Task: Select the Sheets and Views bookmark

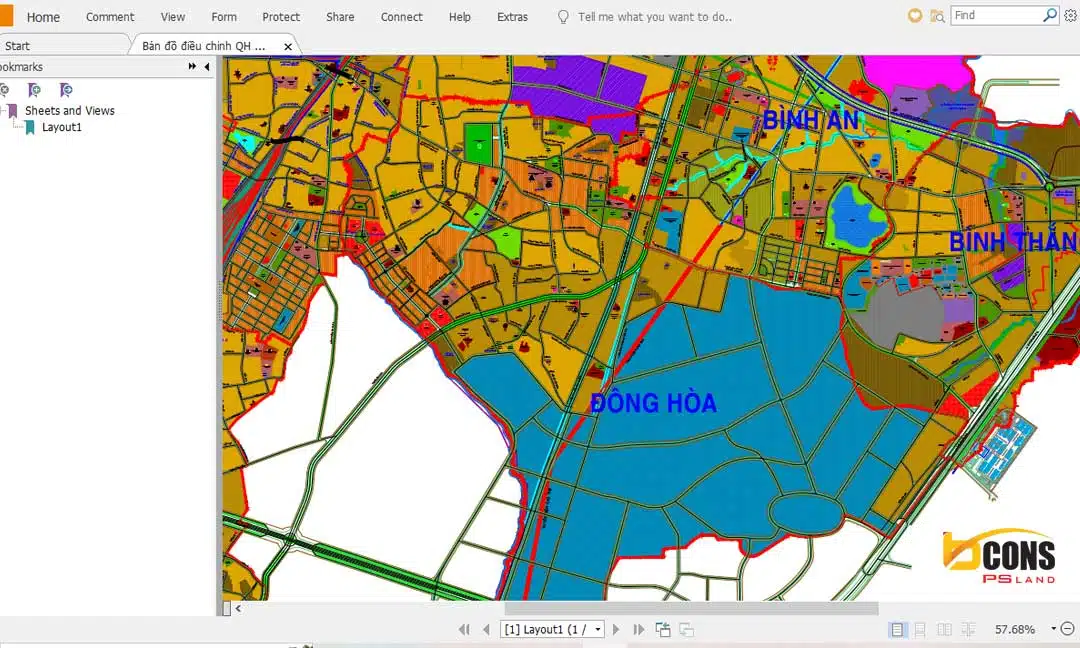Action: click(70, 110)
